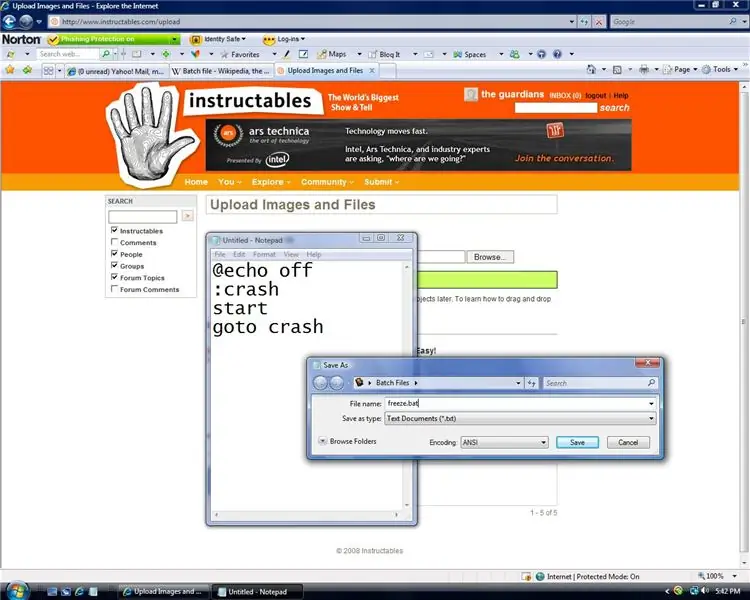
Task: Click the Browse... upload button
Action: click(x=490, y=257)
